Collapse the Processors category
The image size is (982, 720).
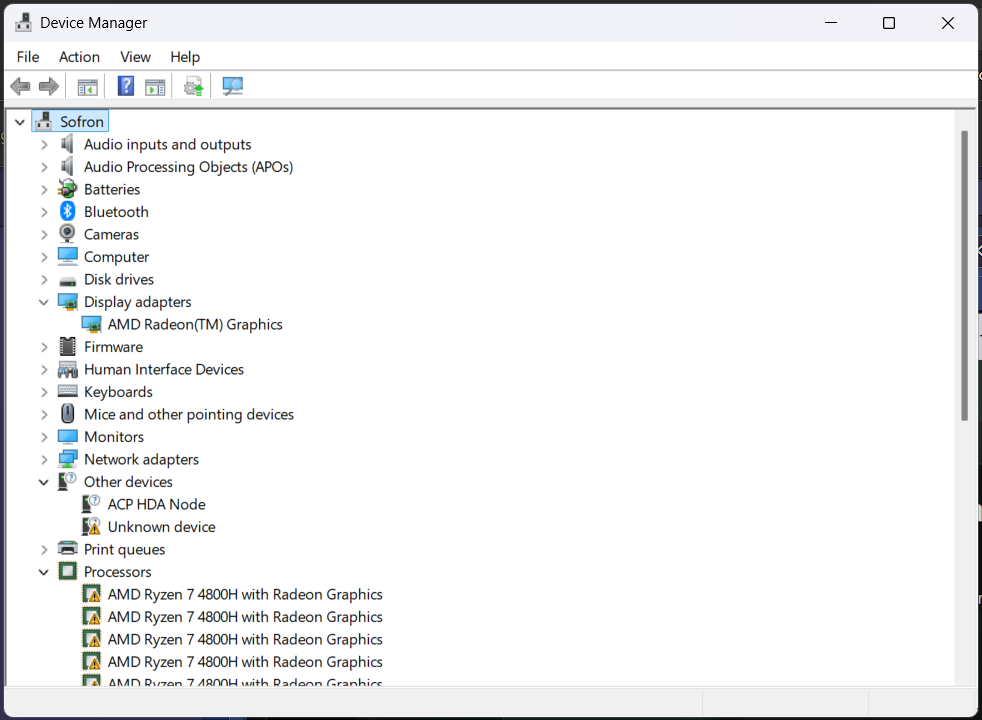point(44,572)
